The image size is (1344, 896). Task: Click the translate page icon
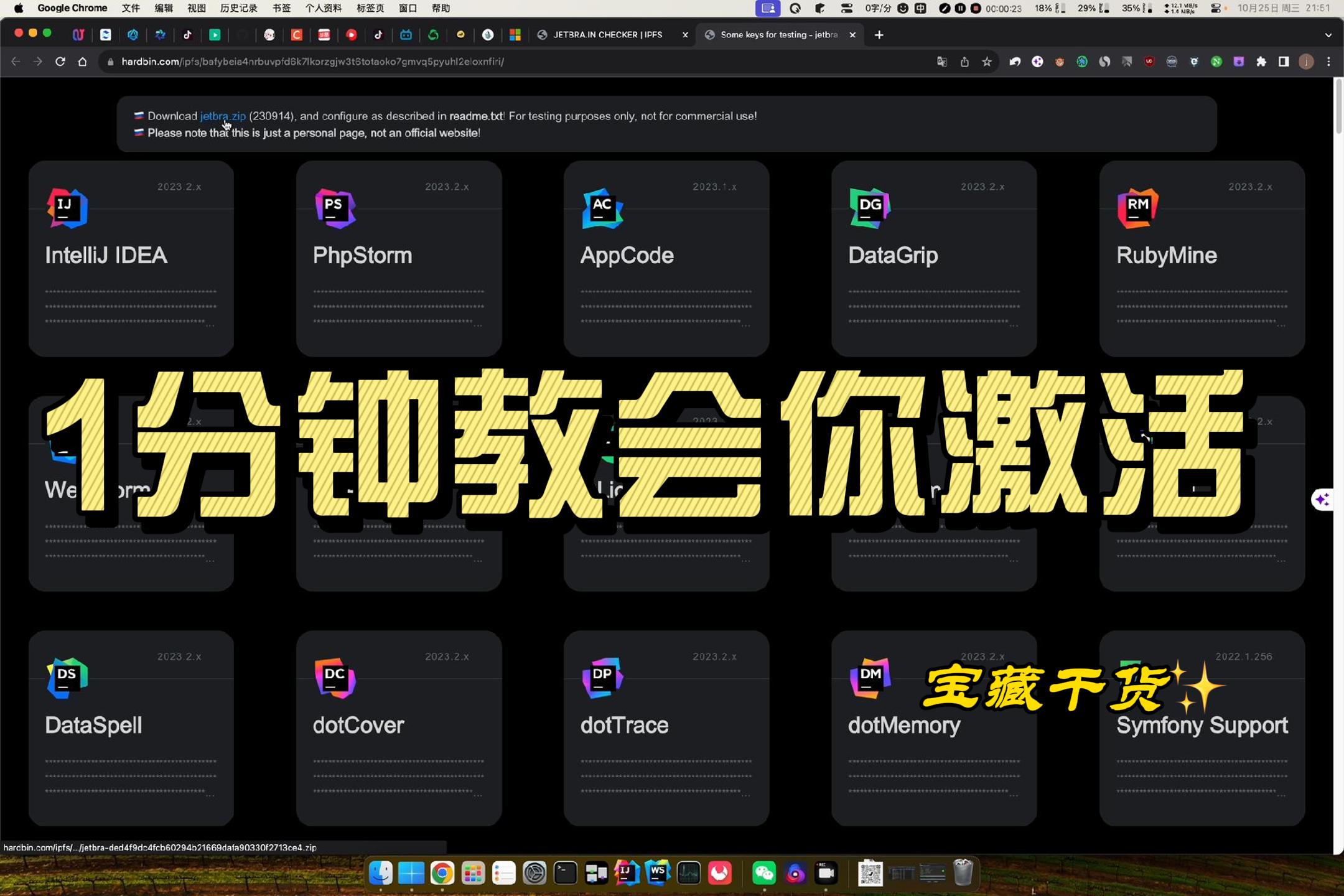[942, 62]
